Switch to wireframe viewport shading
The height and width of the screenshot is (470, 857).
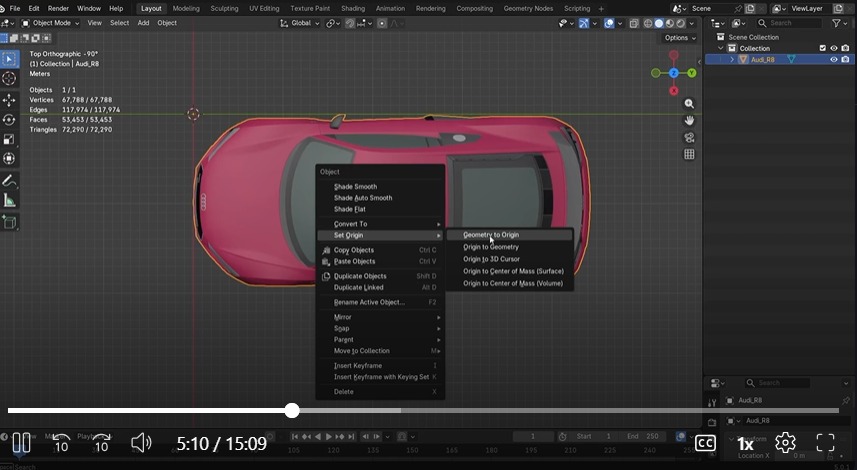pos(648,24)
